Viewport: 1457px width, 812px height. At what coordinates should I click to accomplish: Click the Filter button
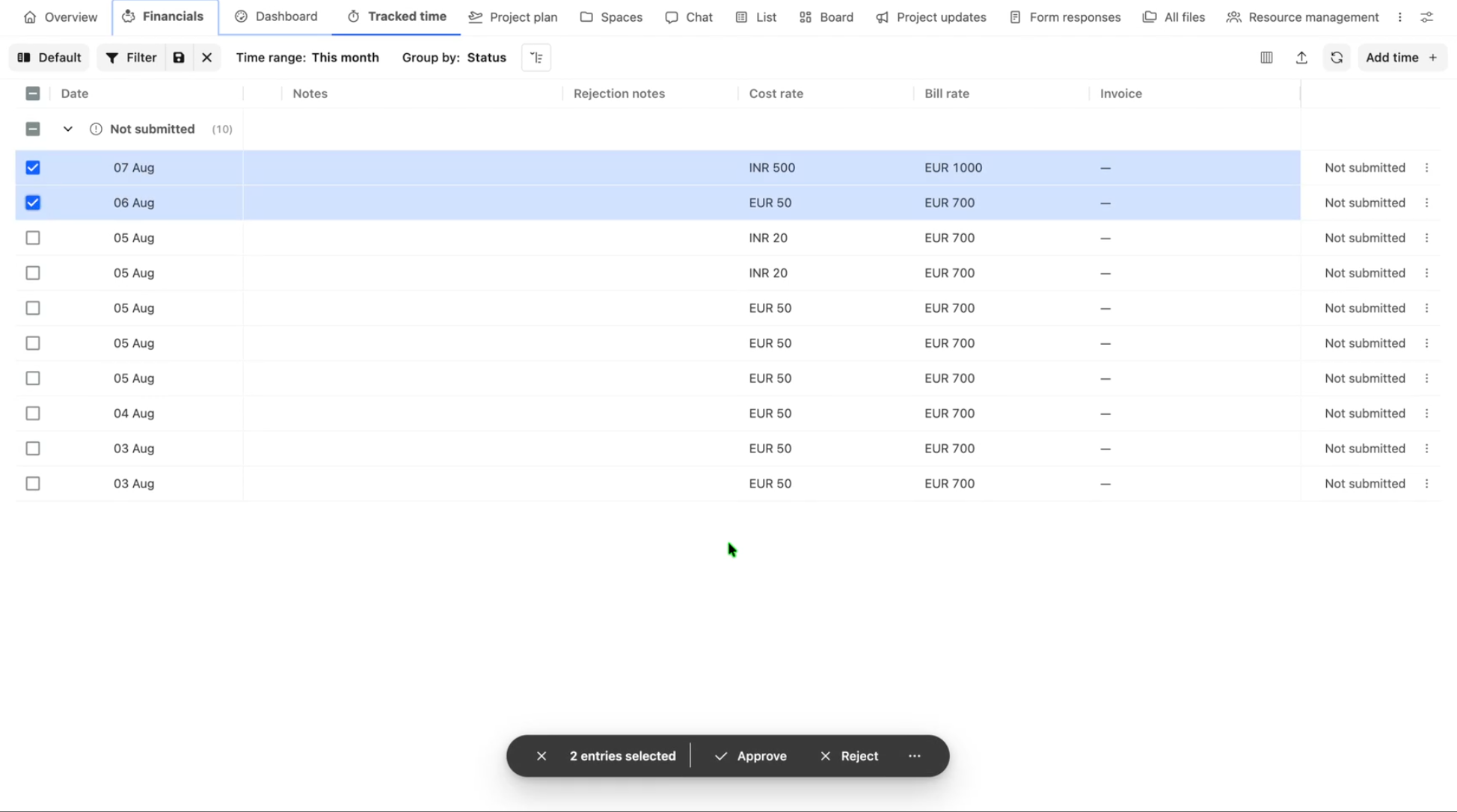click(x=131, y=58)
